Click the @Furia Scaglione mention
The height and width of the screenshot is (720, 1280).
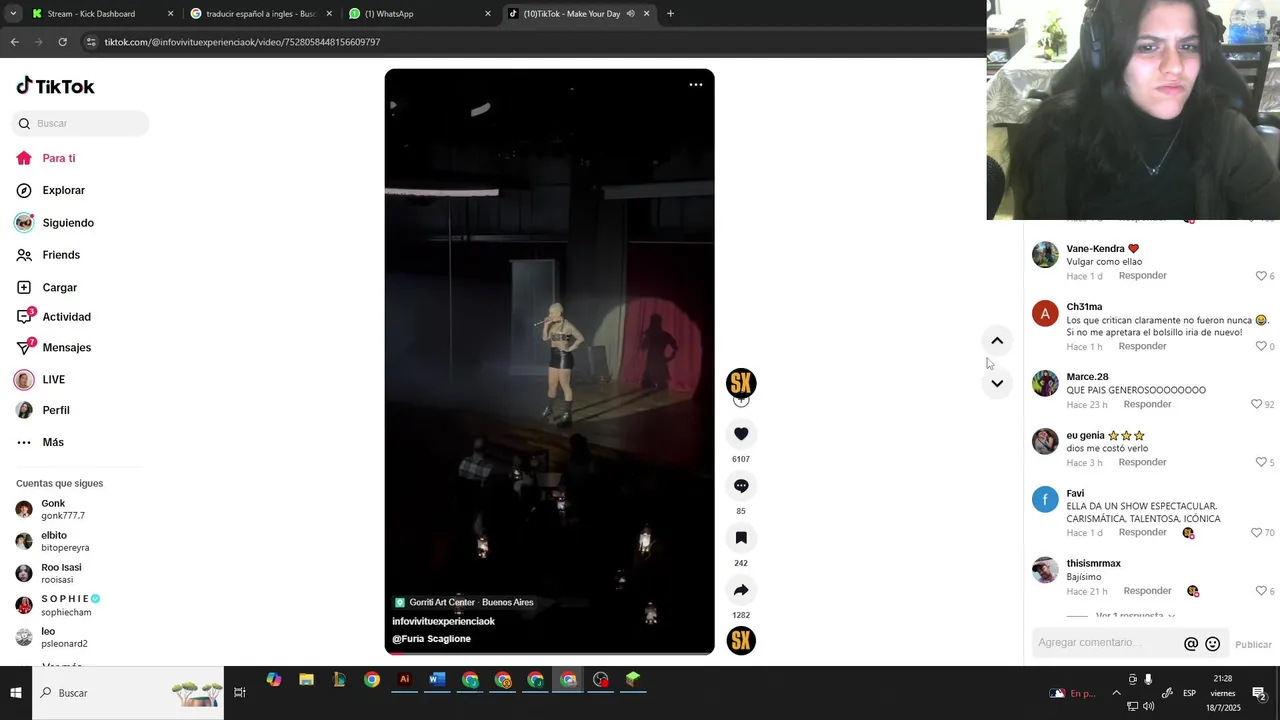point(431,639)
